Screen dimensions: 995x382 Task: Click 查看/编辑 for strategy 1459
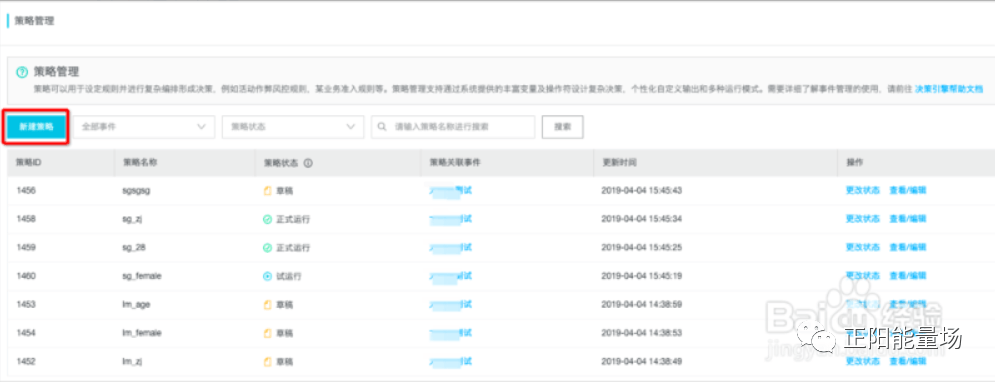[907, 247]
